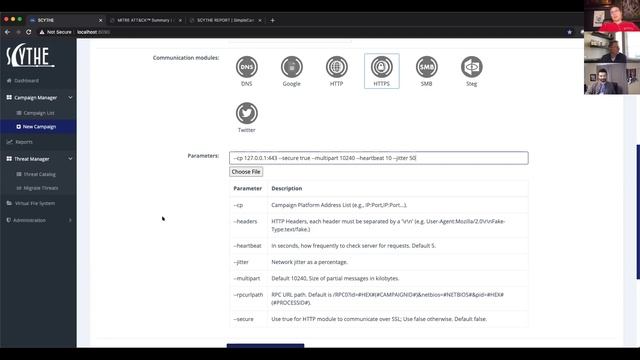Click the Dashboard home icon
Screen dimensions: 640x360
point(9,81)
